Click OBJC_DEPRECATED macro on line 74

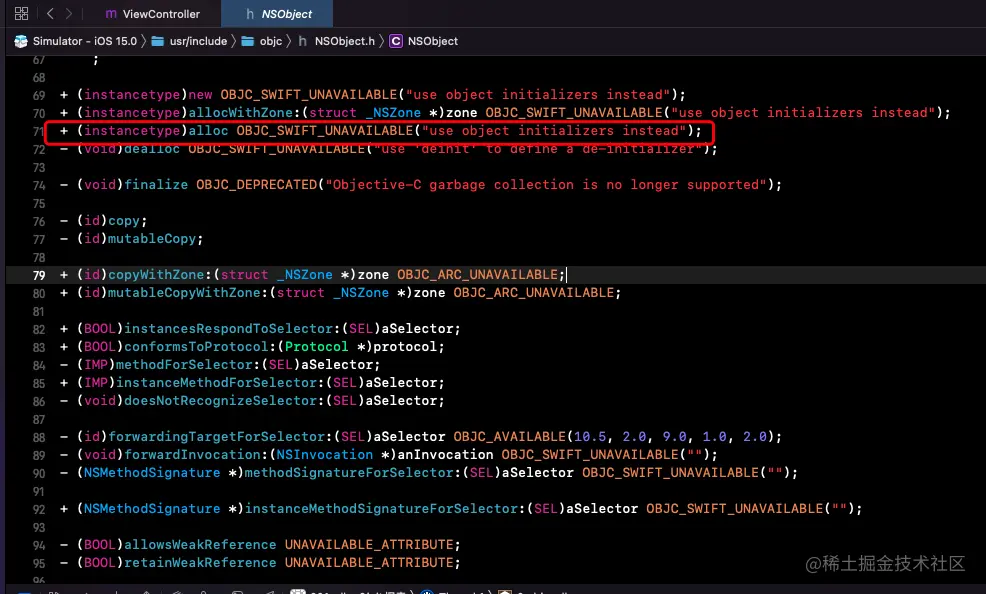(x=257, y=185)
